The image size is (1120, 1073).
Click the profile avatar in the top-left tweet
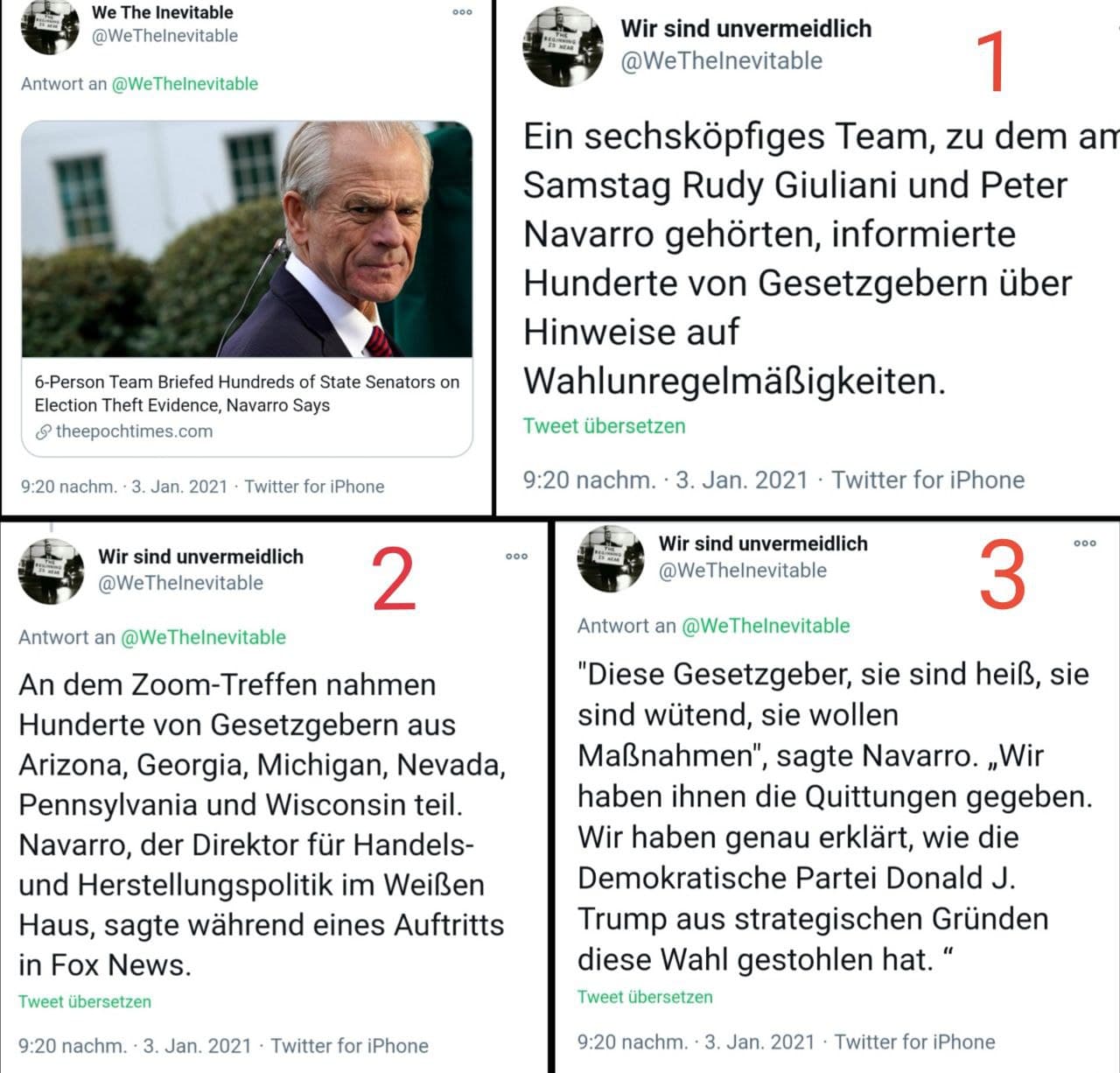[51, 27]
